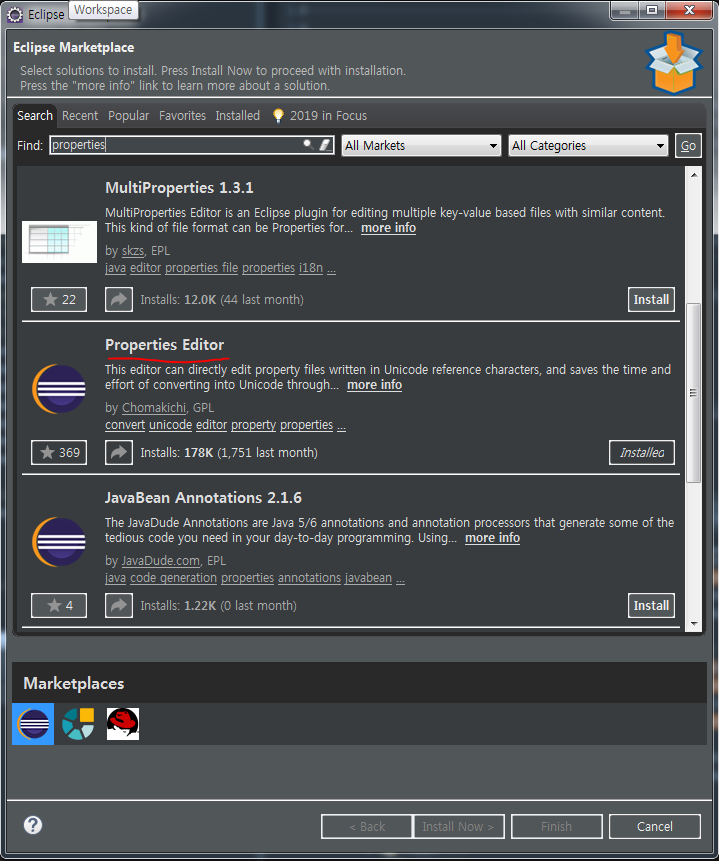Click the unicode tag under Properties Editor
Image resolution: width=719 pixels, height=861 pixels.
[x=171, y=425]
